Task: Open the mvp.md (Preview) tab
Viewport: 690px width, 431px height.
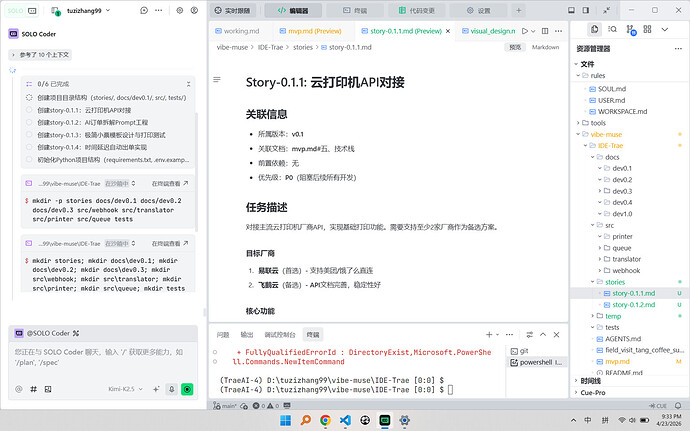Action: pos(310,31)
